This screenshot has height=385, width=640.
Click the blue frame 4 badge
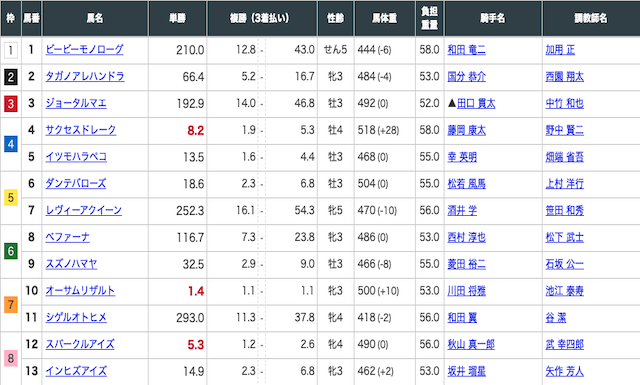click(11, 144)
